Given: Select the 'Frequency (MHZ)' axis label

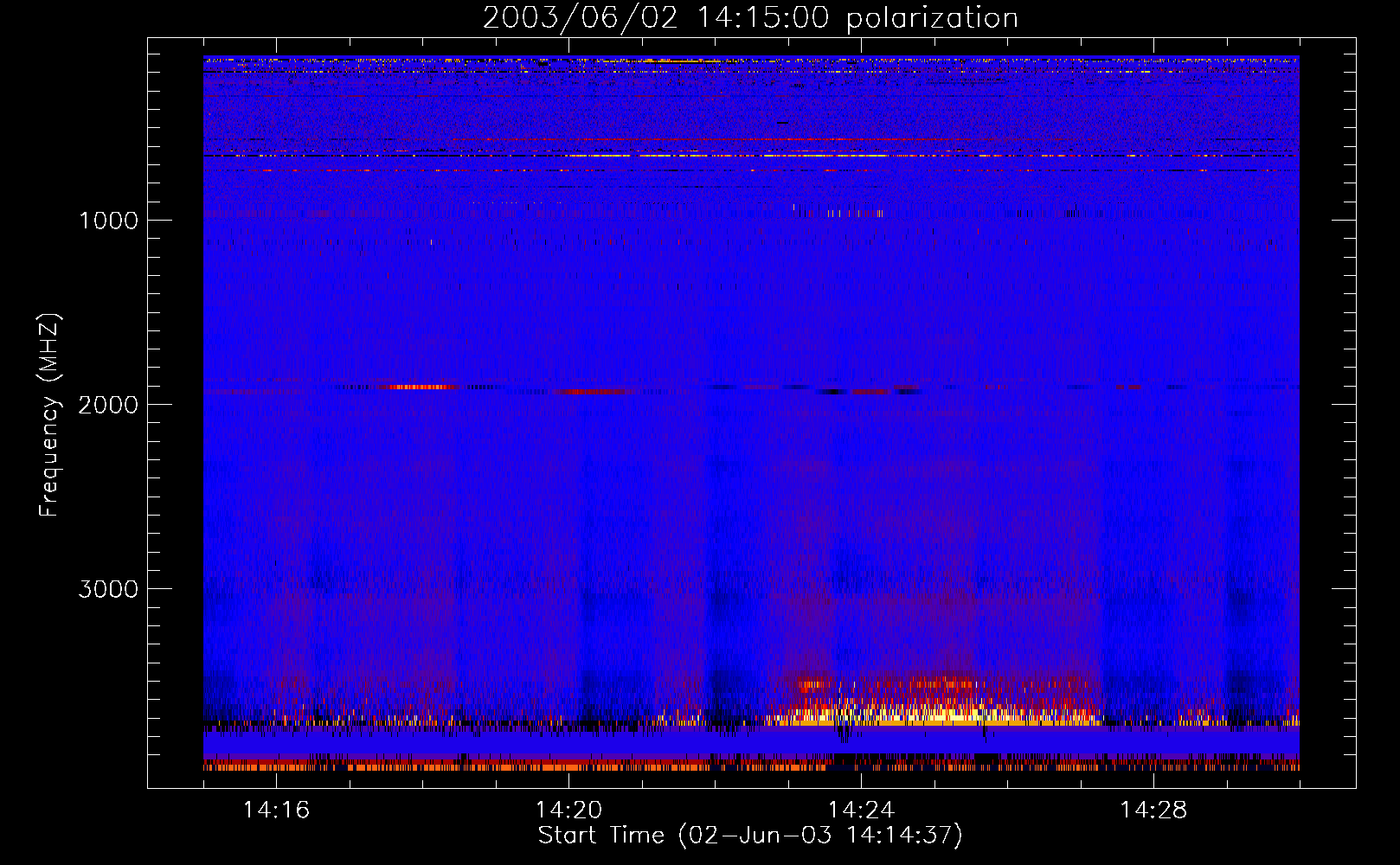Looking at the screenshot, I should click(x=49, y=415).
